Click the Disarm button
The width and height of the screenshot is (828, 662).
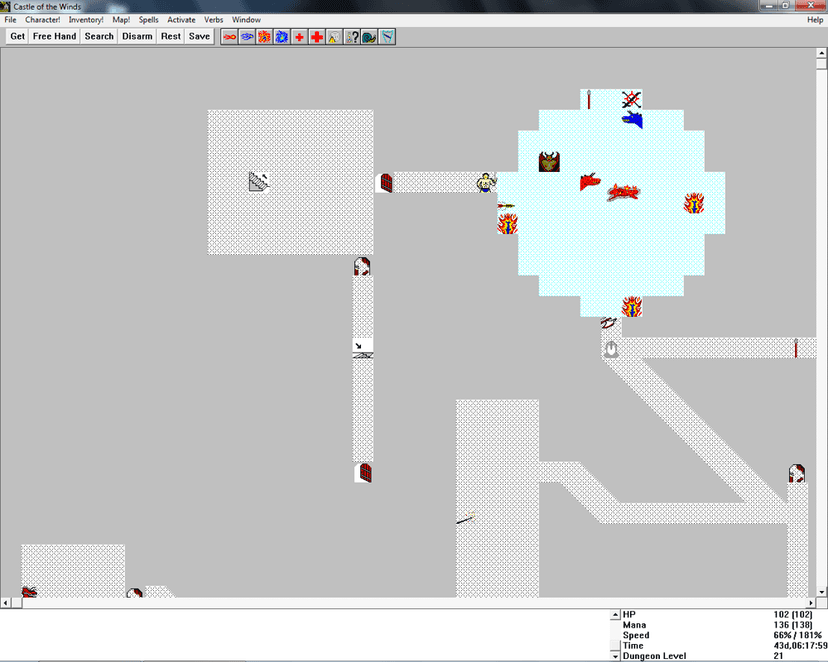pos(137,36)
